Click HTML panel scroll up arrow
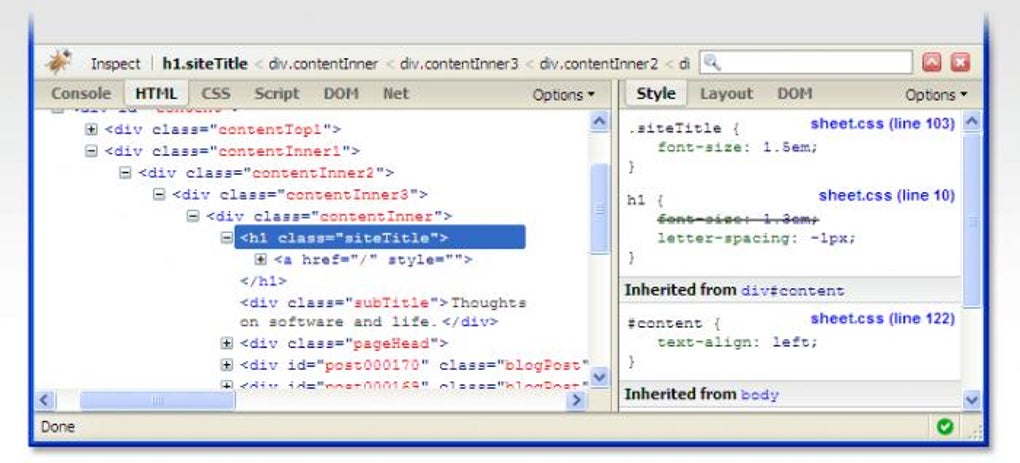This screenshot has height=463, width=1020. point(599,121)
